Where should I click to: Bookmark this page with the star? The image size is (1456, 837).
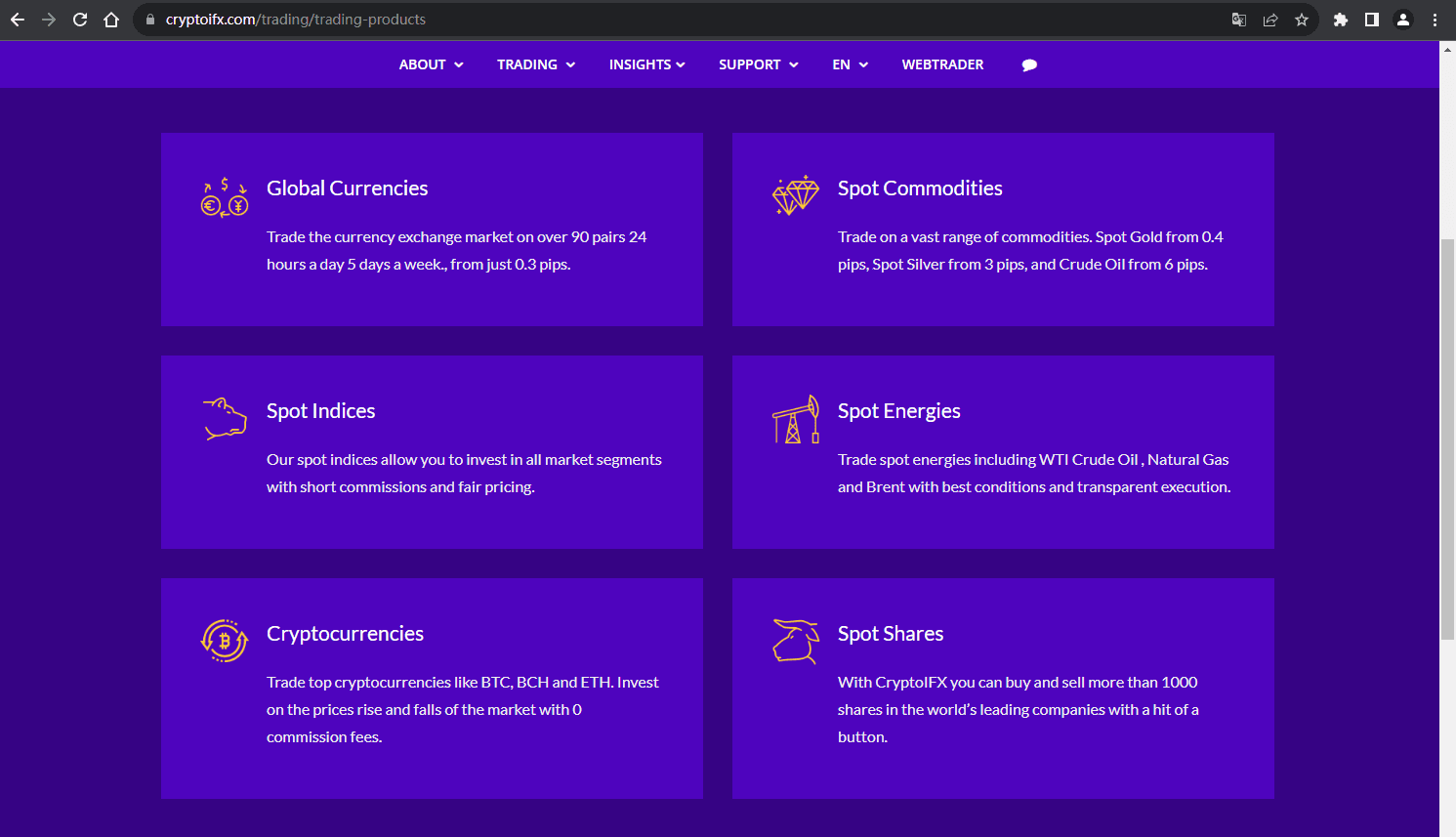coord(1302,20)
